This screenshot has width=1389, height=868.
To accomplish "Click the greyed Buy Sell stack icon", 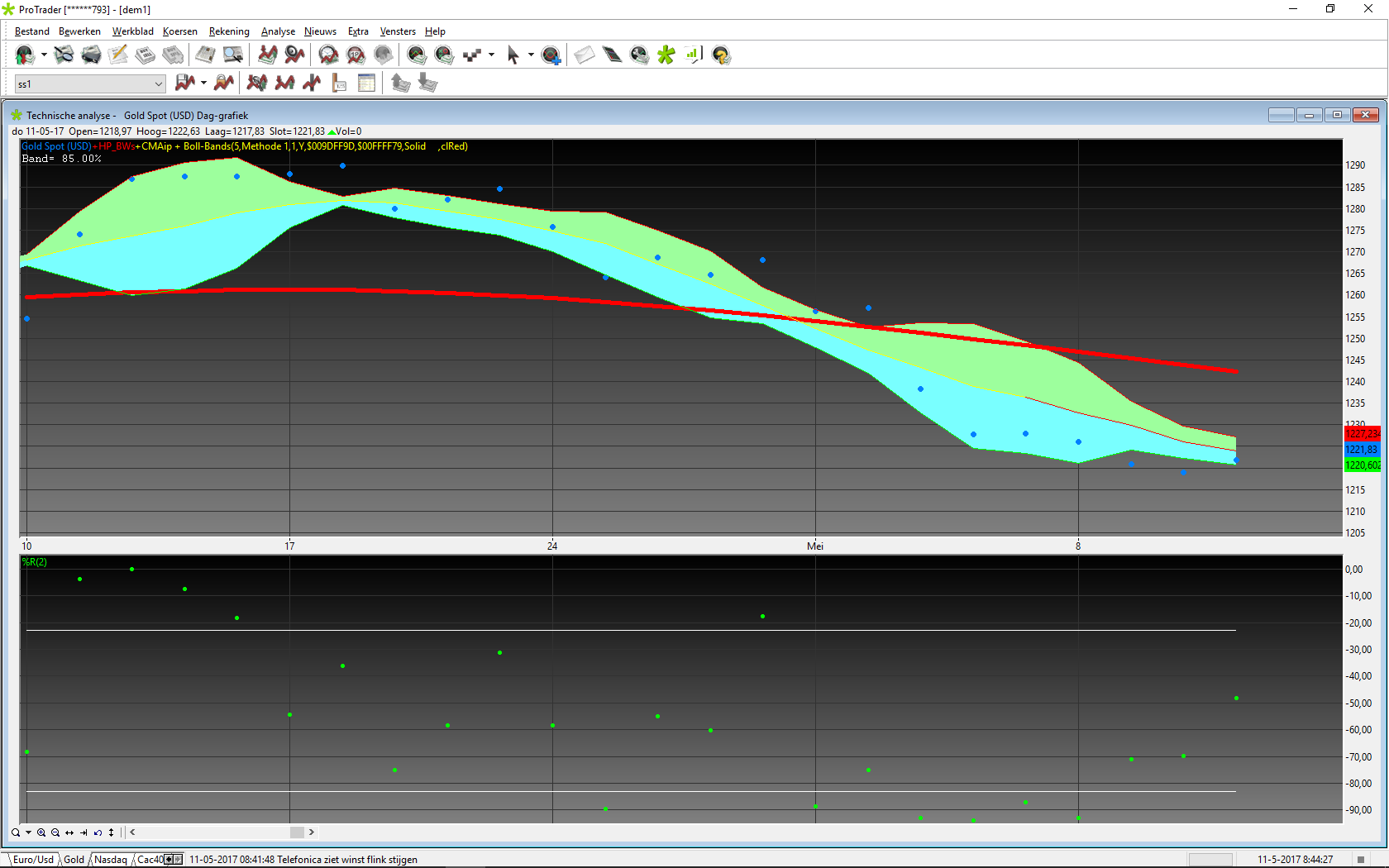I will coord(173,55).
